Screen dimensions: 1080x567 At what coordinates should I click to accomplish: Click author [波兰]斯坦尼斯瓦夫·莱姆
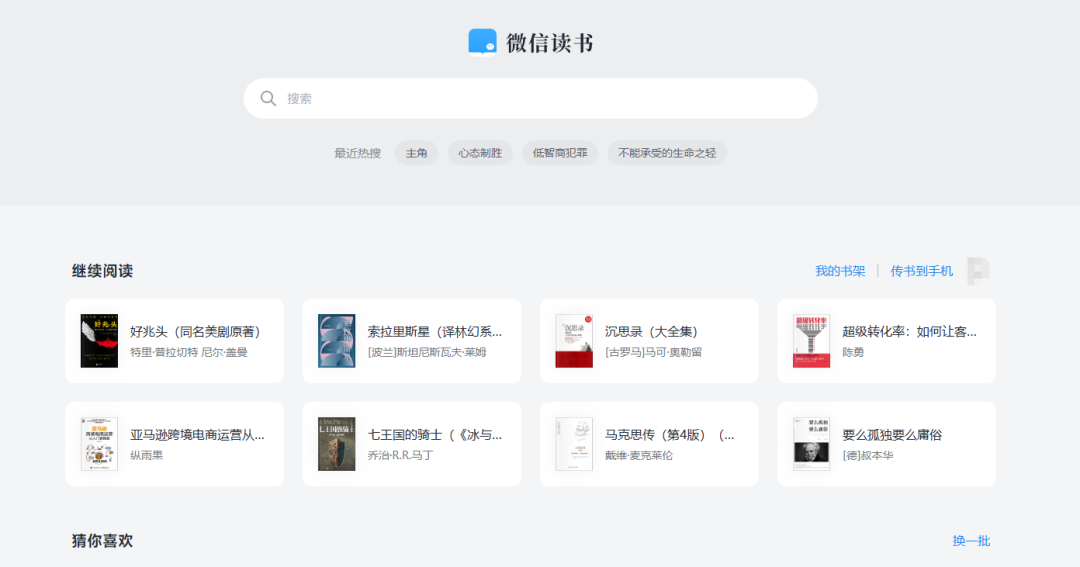pos(427,352)
